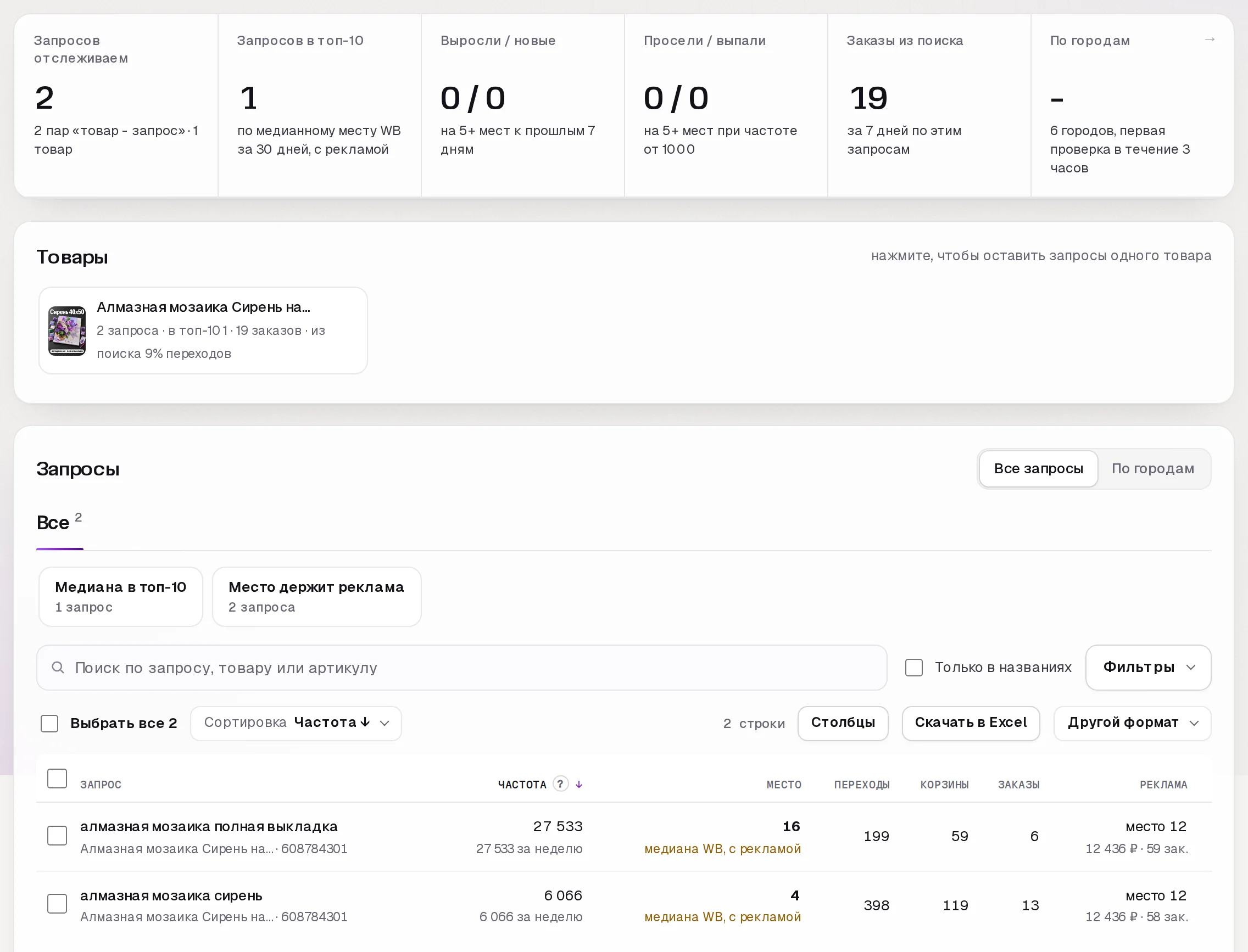Click ad cell 12 436 ₽ · 58 зак.
1248x952 pixels.
click(x=1136, y=917)
